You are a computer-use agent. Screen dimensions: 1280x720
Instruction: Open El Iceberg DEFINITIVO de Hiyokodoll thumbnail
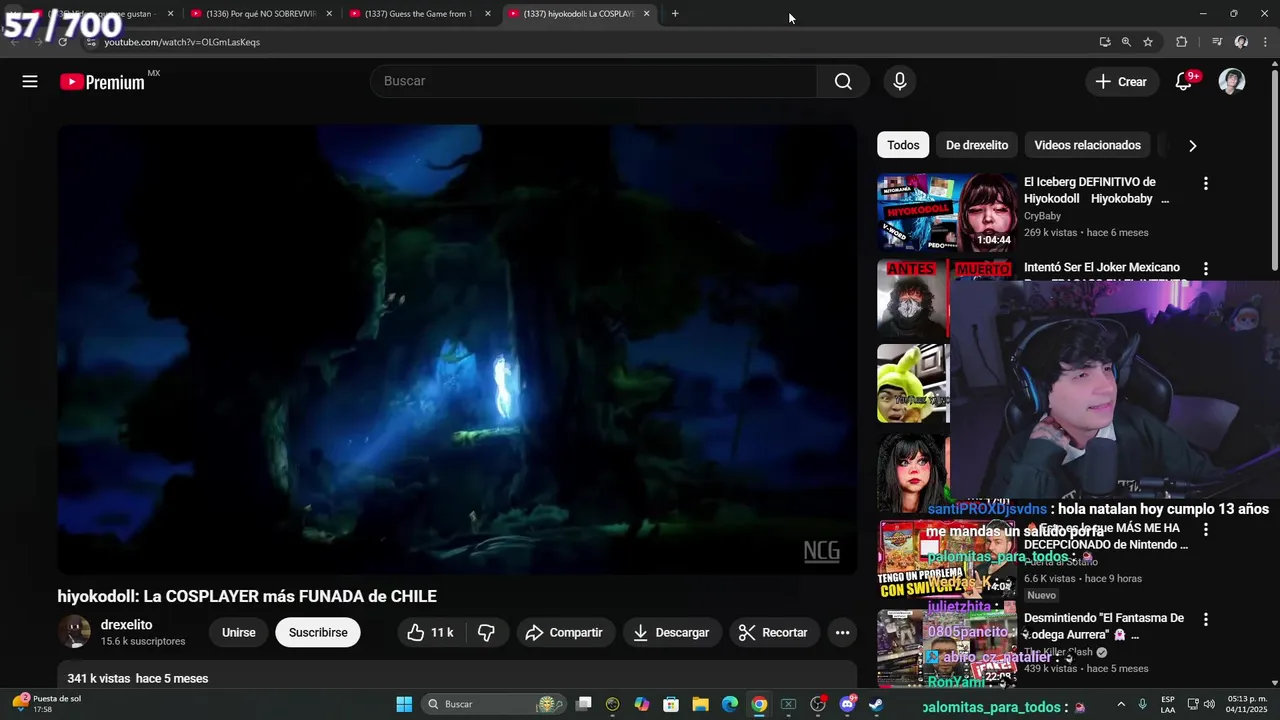tap(947, 212)
